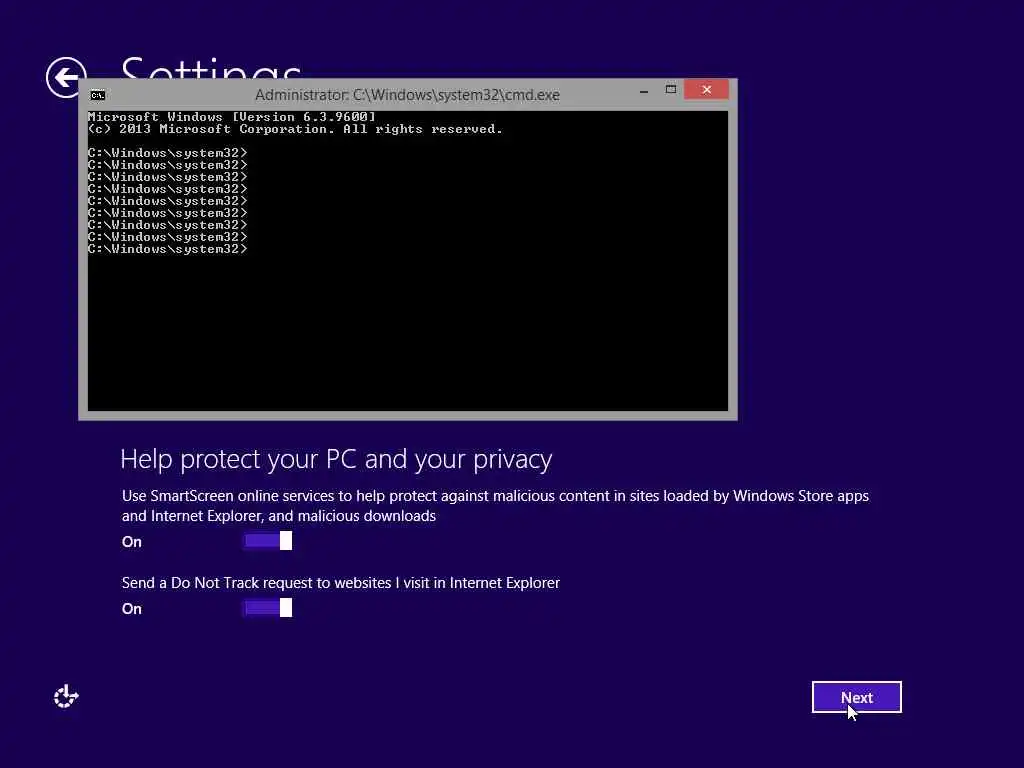Click the 'Send a Do Not Track request' text
This screenshot has width=1024, height=768.
341,583
